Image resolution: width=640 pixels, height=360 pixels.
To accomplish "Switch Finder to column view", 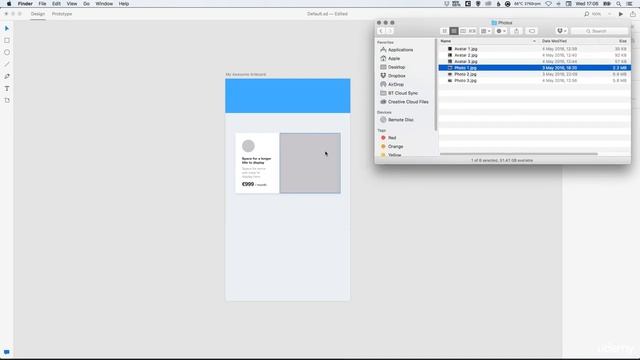I will (x=463, y=31).
